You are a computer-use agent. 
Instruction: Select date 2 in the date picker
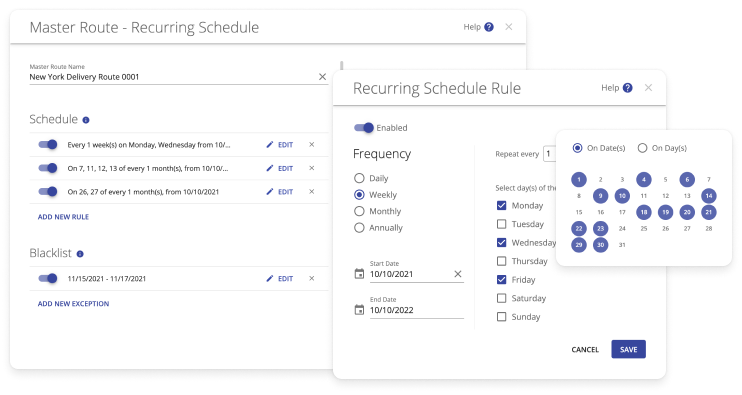(x=601, y=180)
